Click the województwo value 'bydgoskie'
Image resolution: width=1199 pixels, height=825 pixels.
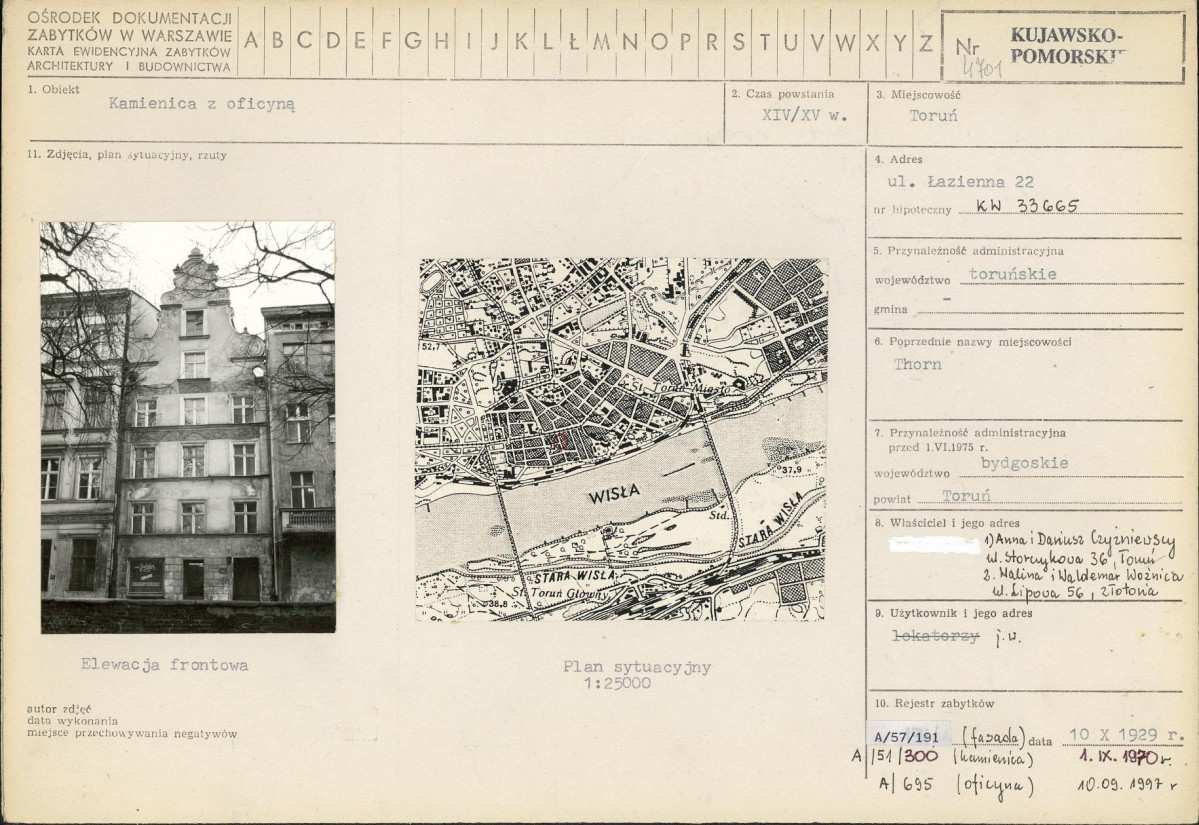[x=1026, y=463]
